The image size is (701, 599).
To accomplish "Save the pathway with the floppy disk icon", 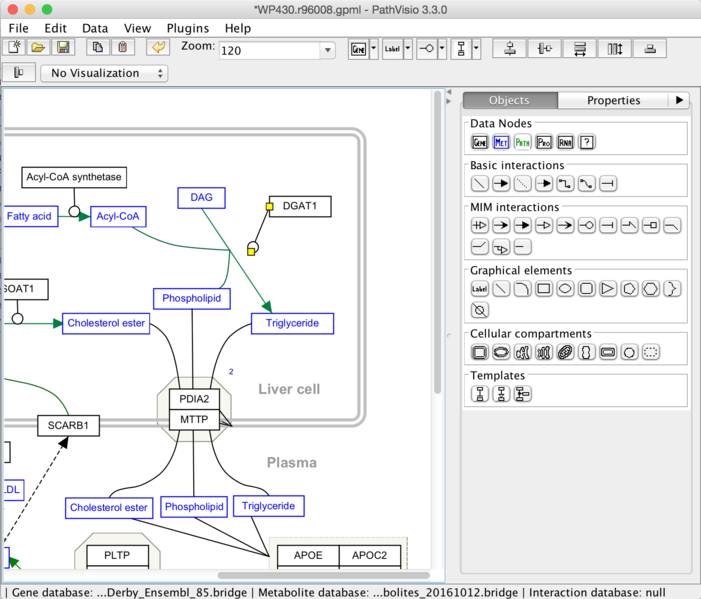I will (63, 47).
